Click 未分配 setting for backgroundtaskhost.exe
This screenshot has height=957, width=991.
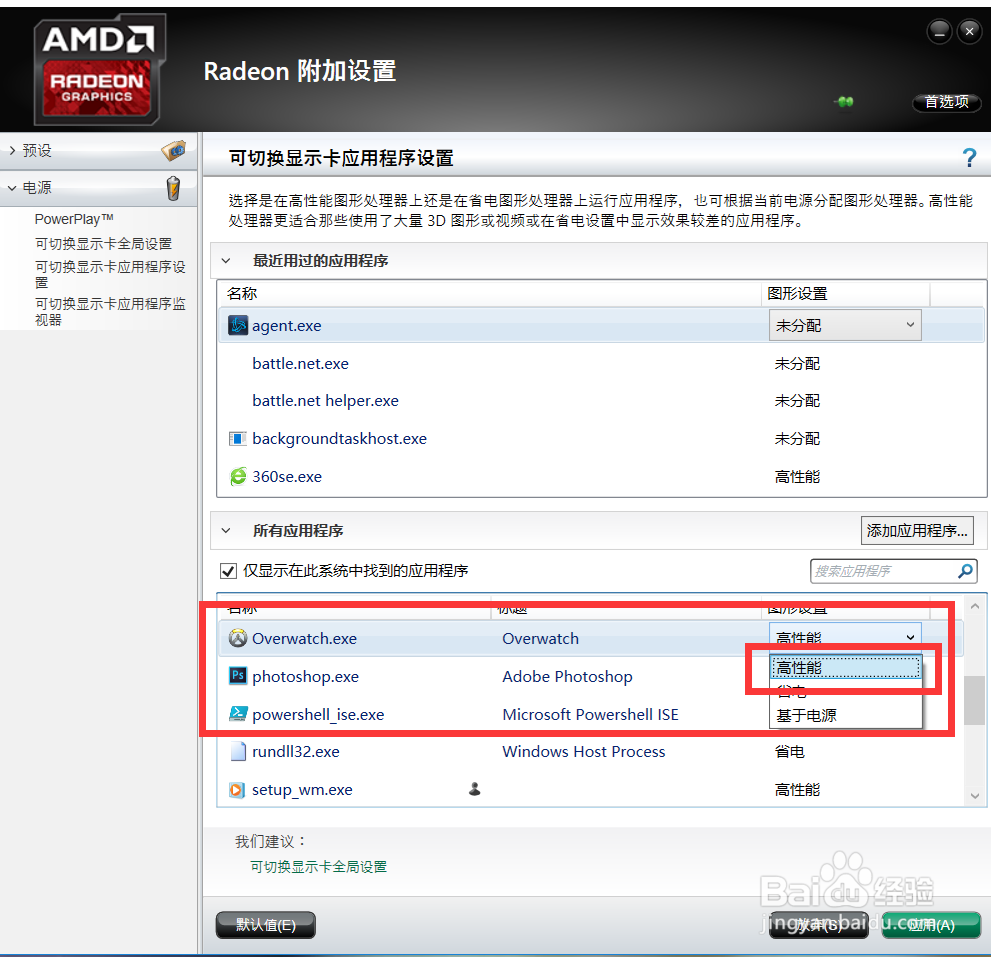[x=797, y=439]
